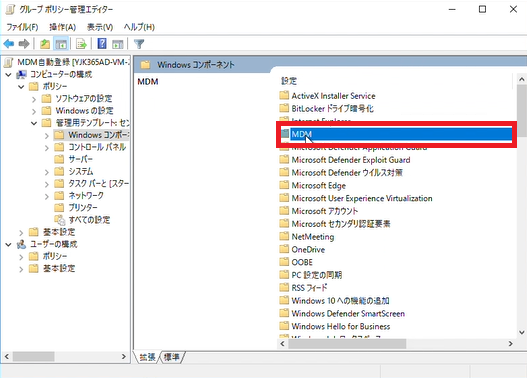
Task: Click the list vertical scrollbar up arrow
Action: click(522, 80)
